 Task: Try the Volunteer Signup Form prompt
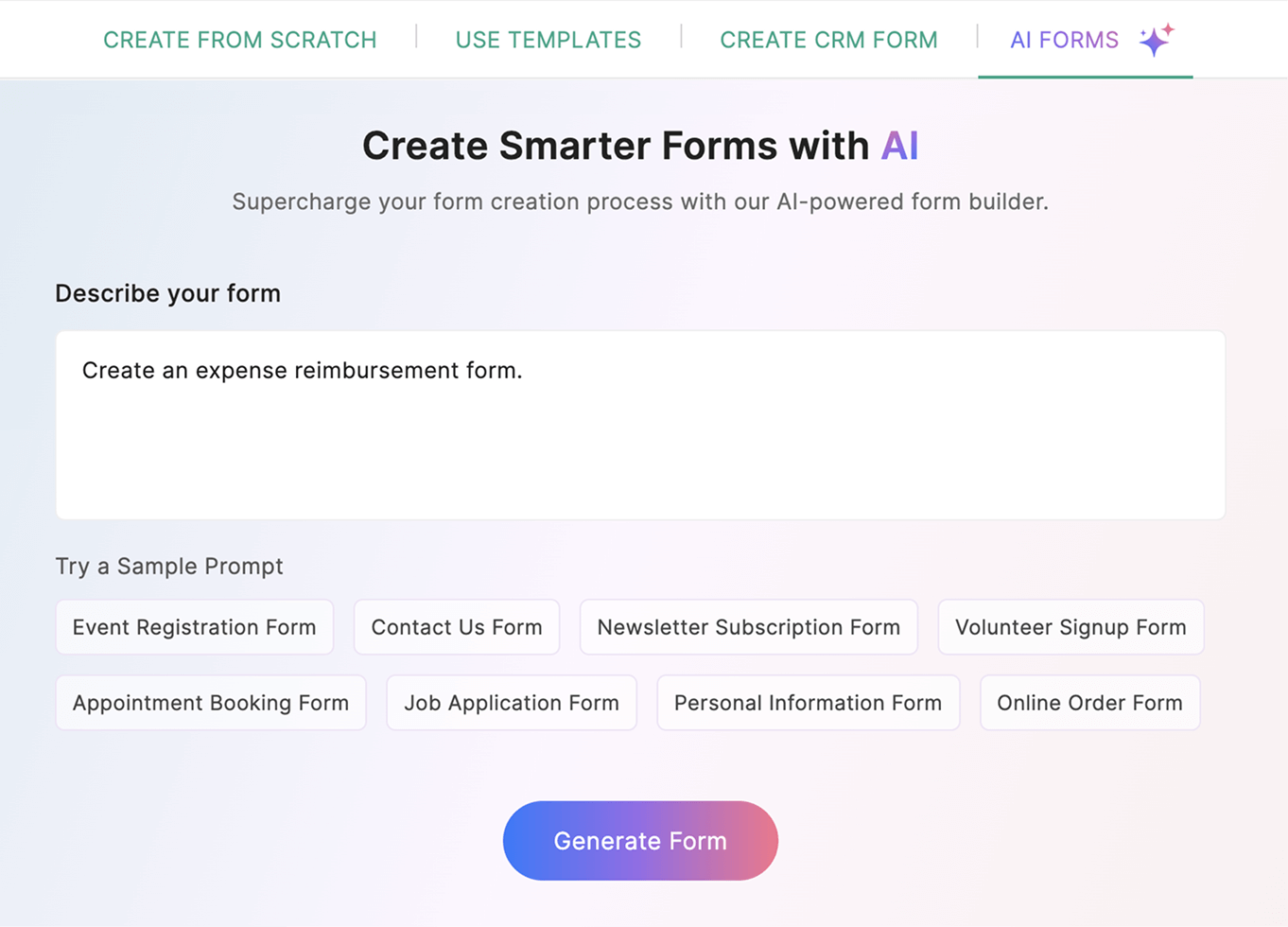click(x=1070, y=627)
